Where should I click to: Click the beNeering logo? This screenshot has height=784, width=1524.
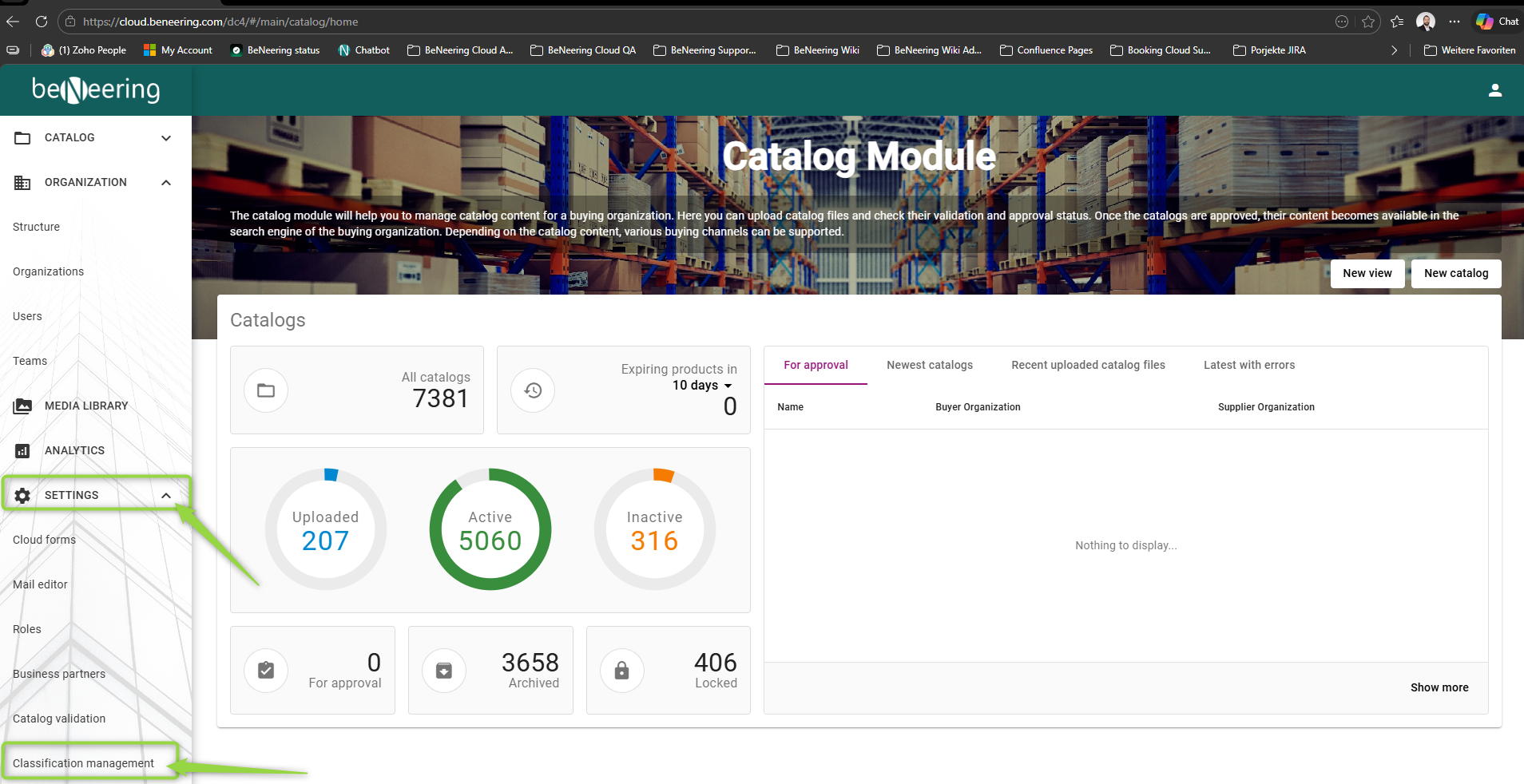96,89
